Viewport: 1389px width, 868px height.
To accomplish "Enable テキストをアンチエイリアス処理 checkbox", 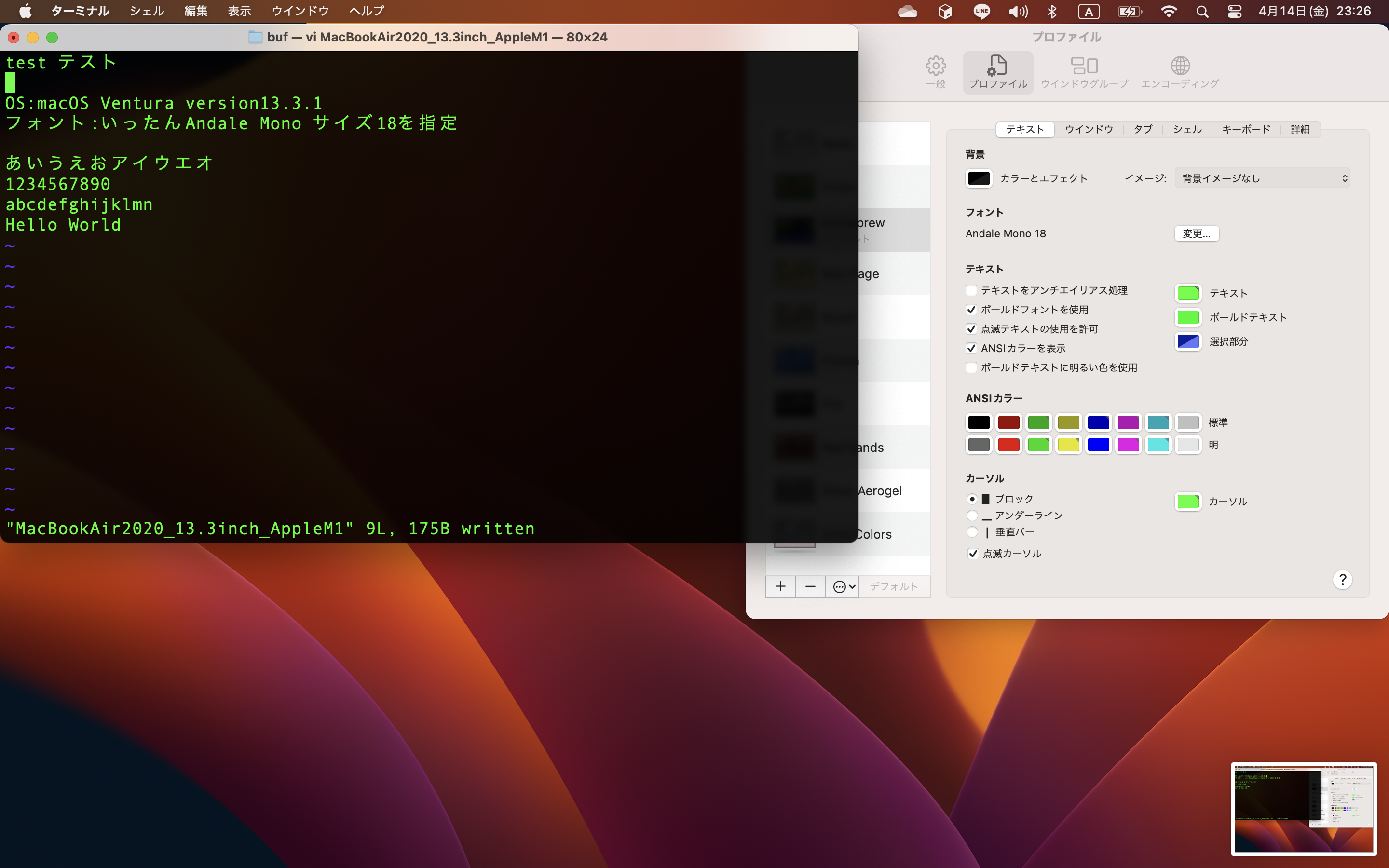I will (x=971, y=290).
